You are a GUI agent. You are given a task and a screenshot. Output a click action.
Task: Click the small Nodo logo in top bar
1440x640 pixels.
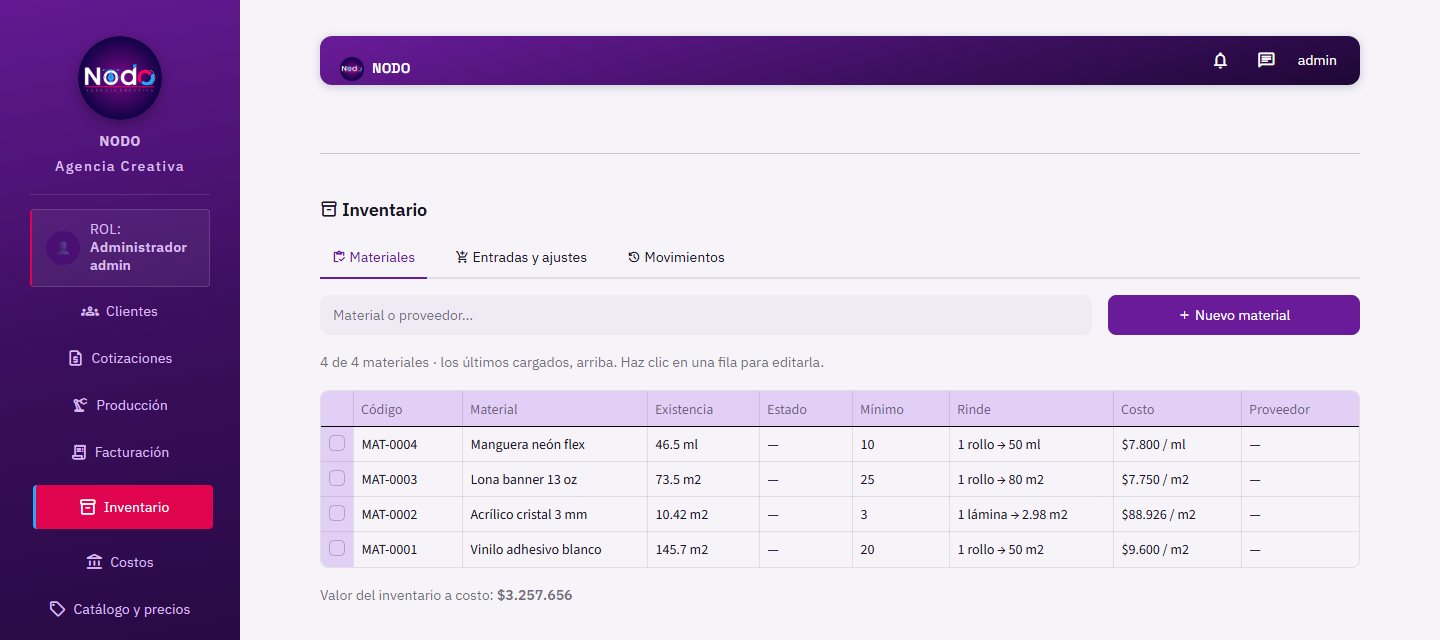pyautogui.click(x=352, y=68)
